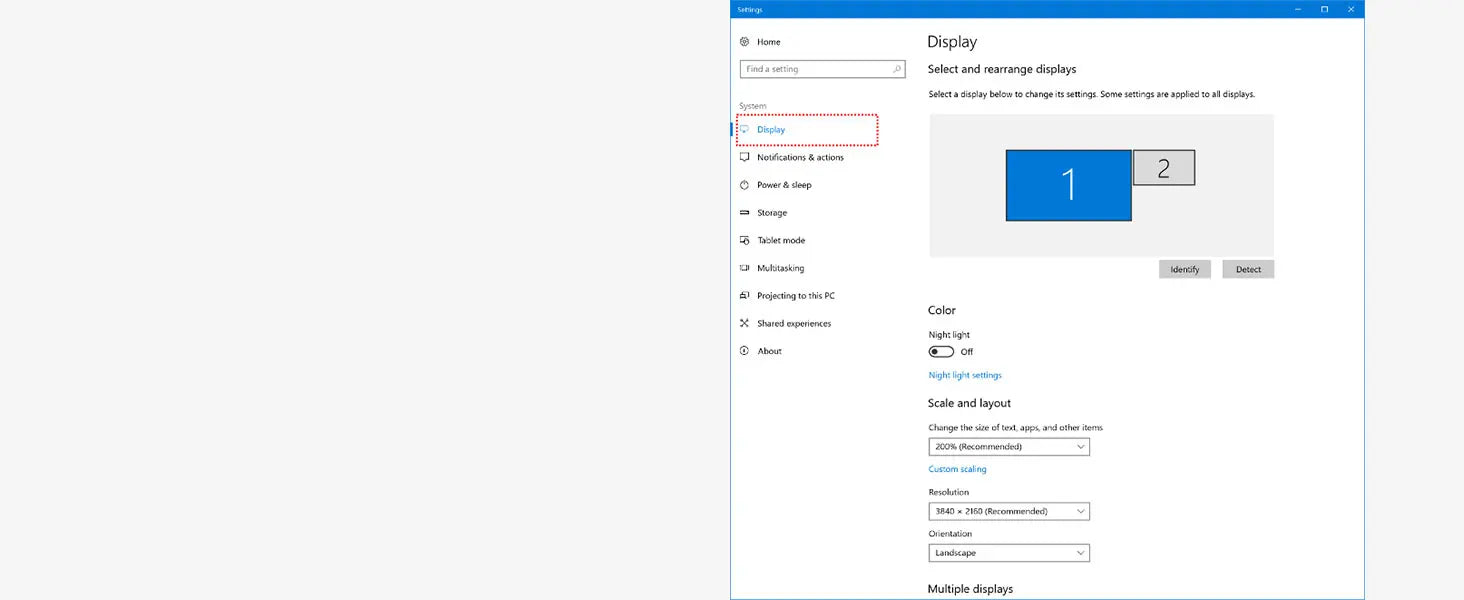
Task: Click the Home gear icon
Action: point(744,42)
